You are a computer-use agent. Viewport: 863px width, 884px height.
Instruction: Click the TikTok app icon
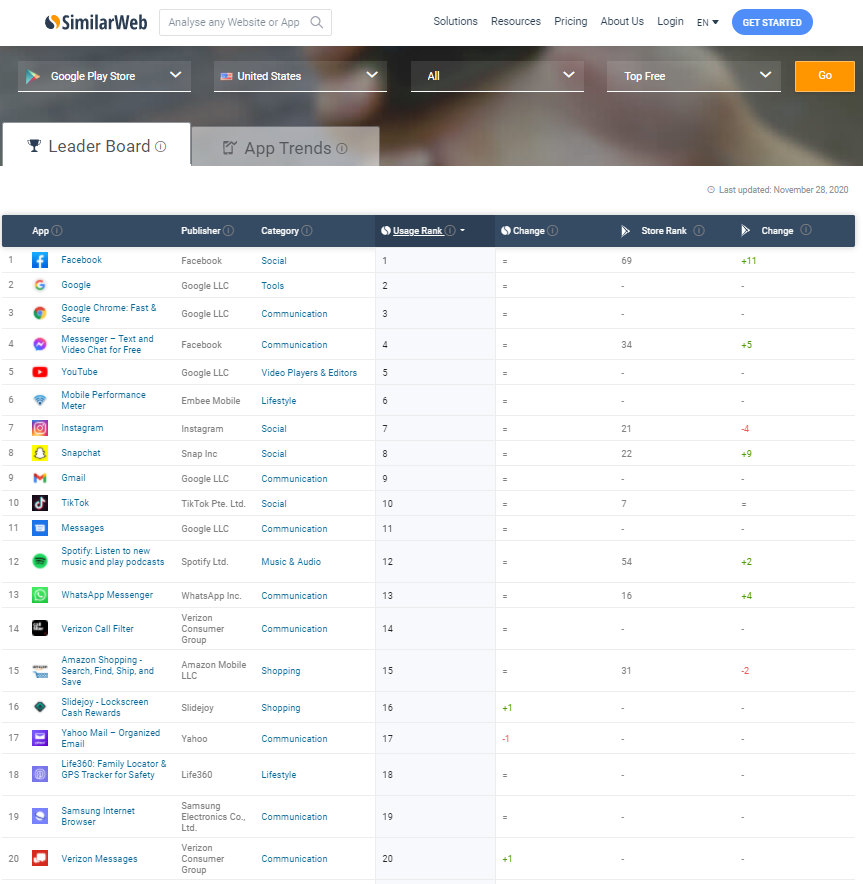point(39,503)
